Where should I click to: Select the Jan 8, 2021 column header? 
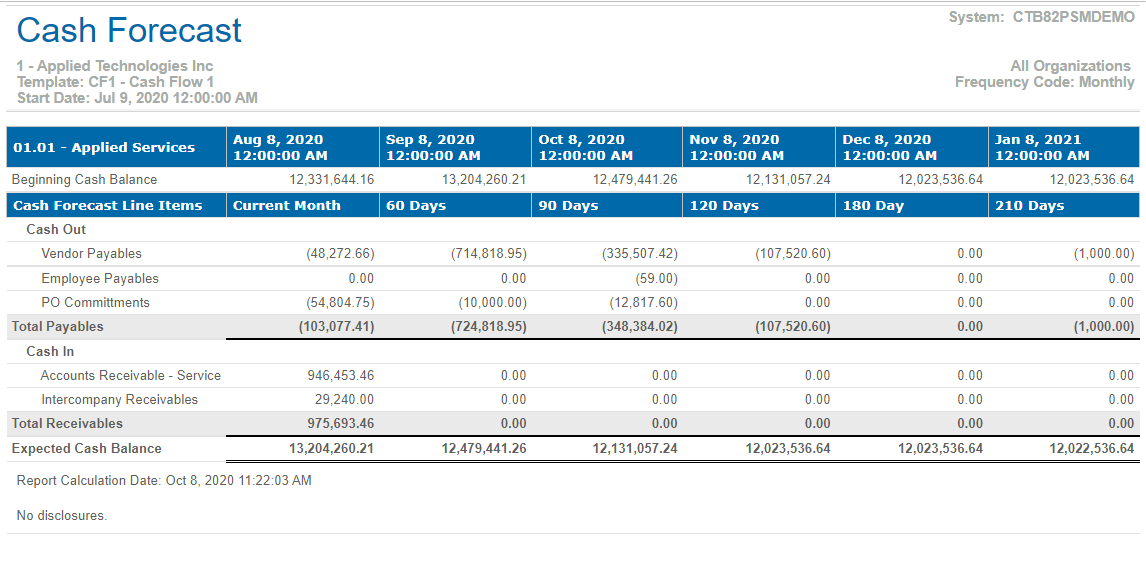(1041, 147)
